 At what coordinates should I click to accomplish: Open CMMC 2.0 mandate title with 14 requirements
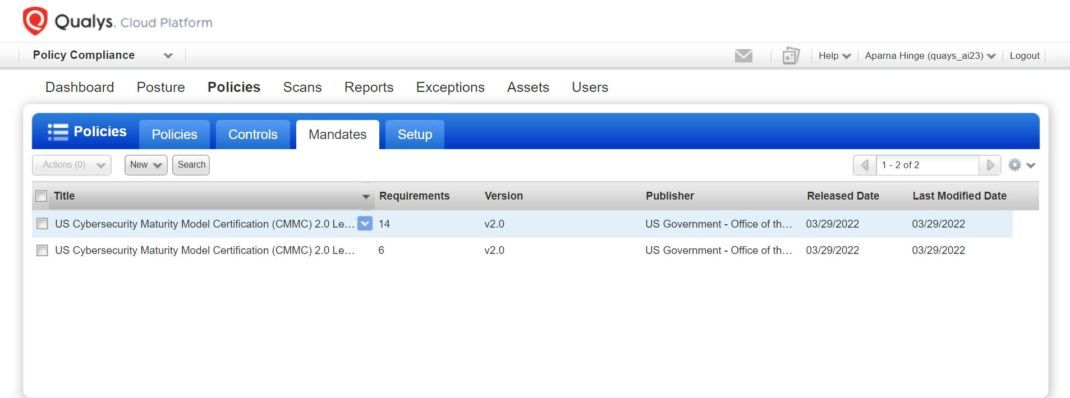click(x=205, y=224)
